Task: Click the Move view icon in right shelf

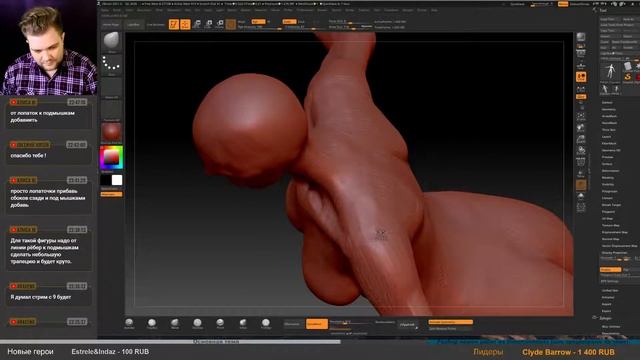Action: click(581, 128)
